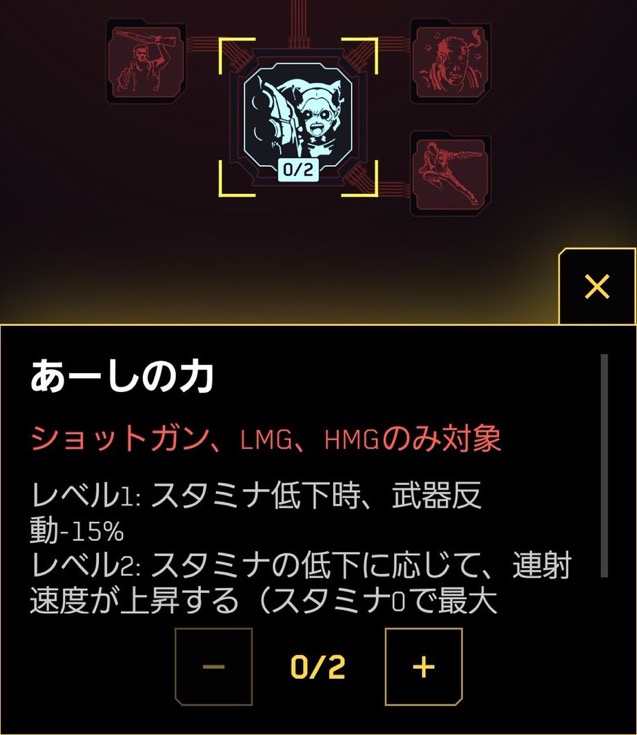
Task: Select the raised-shotgun man perk icon
Action: tap(146, 61)
